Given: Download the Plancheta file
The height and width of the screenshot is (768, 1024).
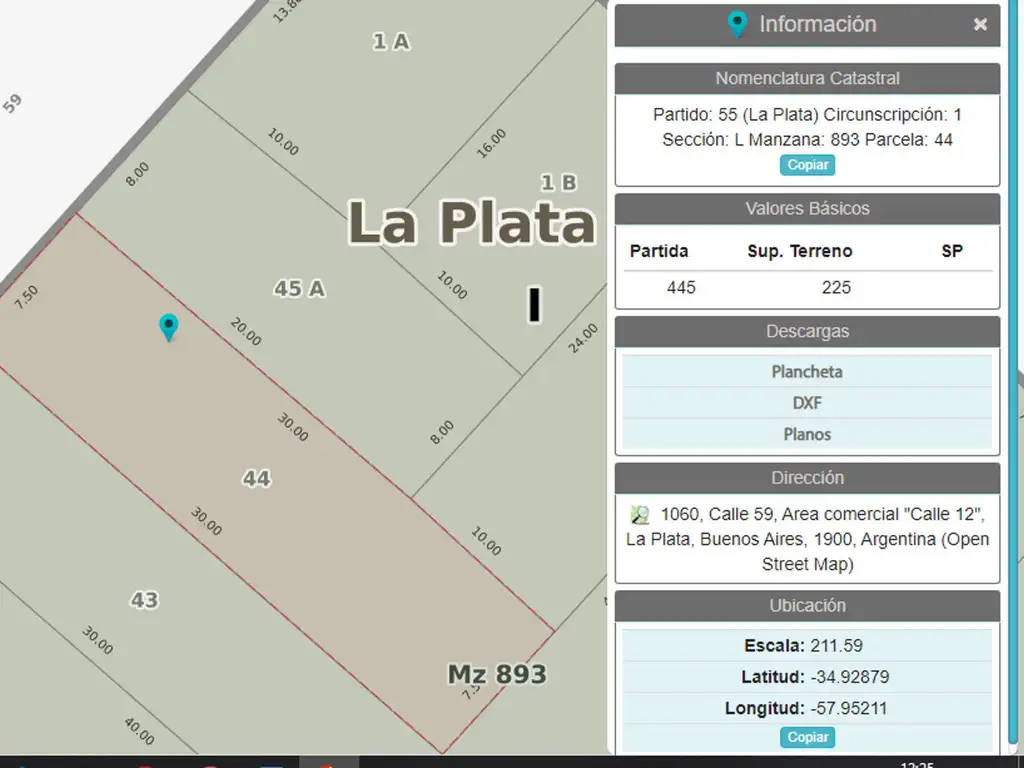Looking at the screenshot, I should pos(807,372).
